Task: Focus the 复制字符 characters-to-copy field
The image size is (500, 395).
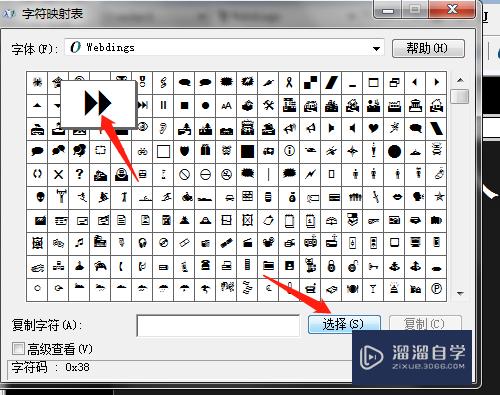Action: pos(218,326)
